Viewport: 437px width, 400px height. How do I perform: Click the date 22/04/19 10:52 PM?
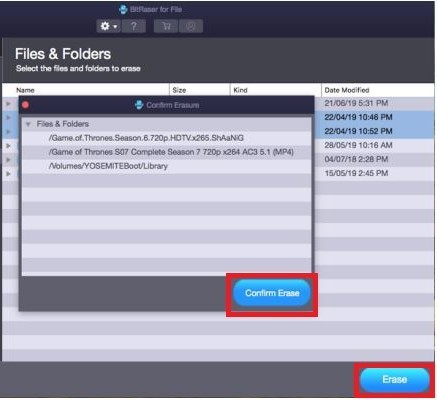358,131
